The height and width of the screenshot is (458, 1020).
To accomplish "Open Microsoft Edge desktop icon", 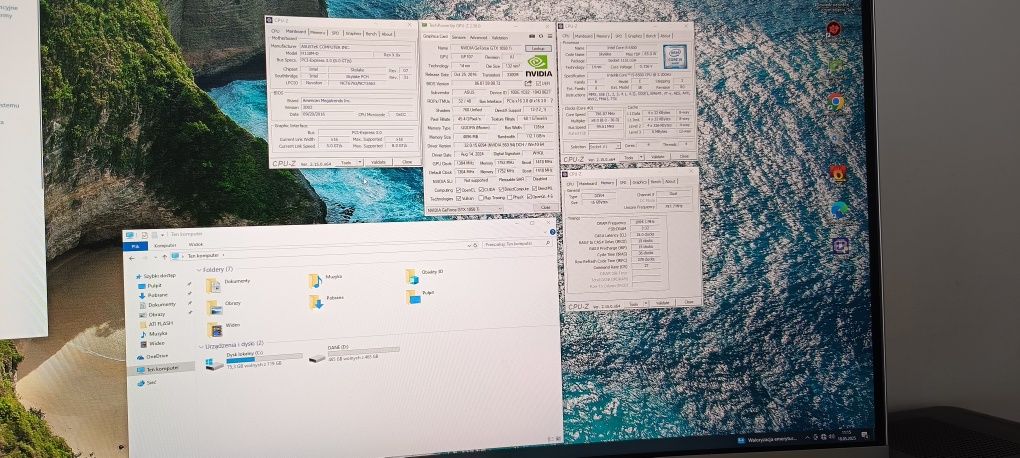I will [x=840, y=209].
